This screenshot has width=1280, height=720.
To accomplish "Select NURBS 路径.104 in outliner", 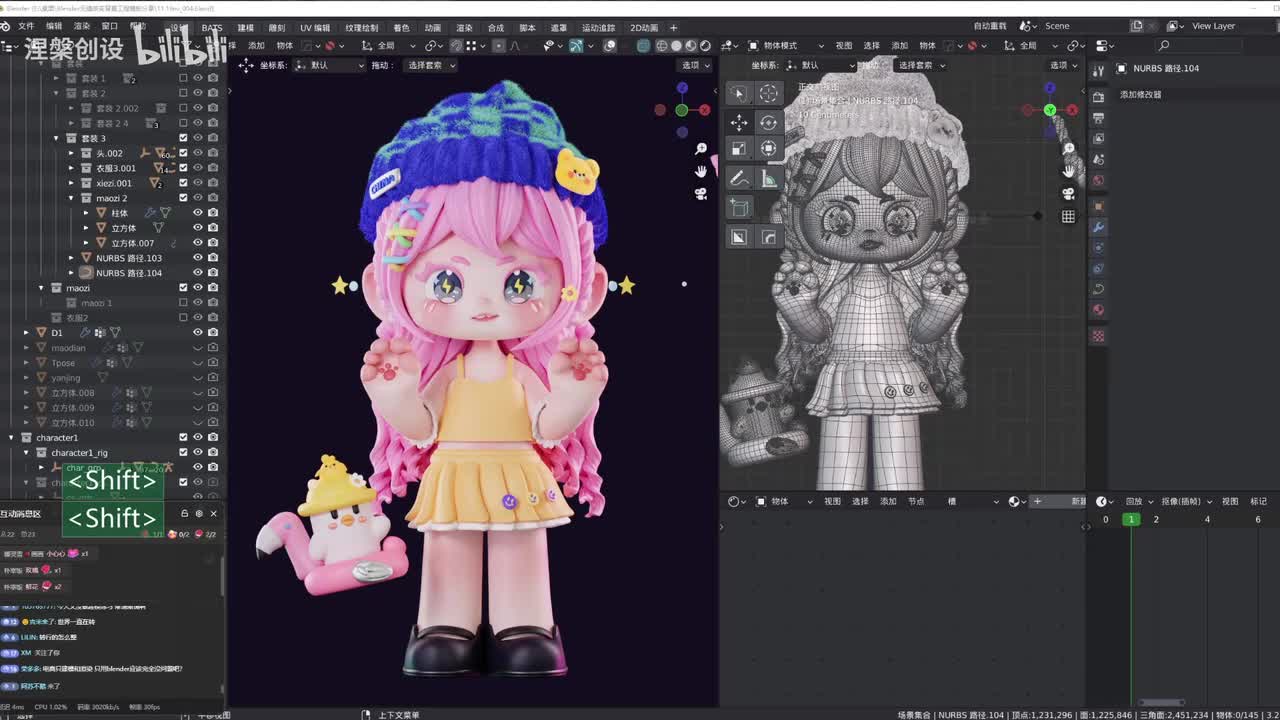I will 128,273.
